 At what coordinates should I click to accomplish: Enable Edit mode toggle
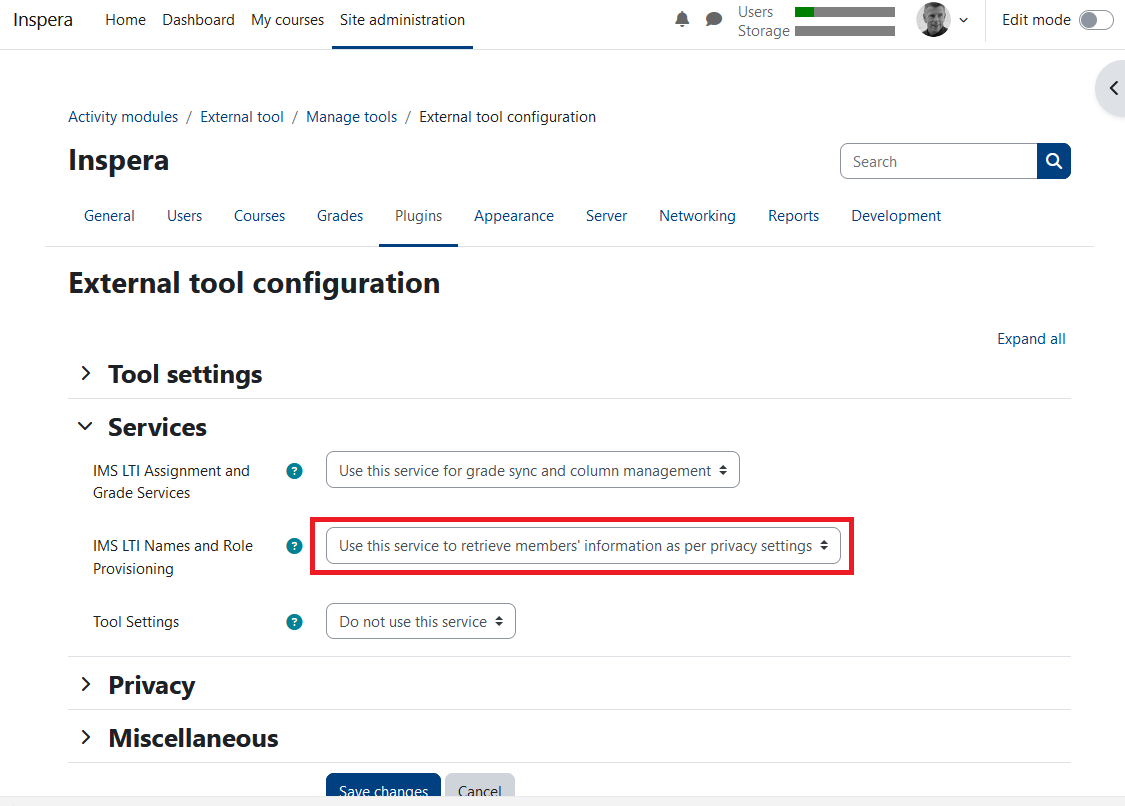click(x=1096, y=19)
